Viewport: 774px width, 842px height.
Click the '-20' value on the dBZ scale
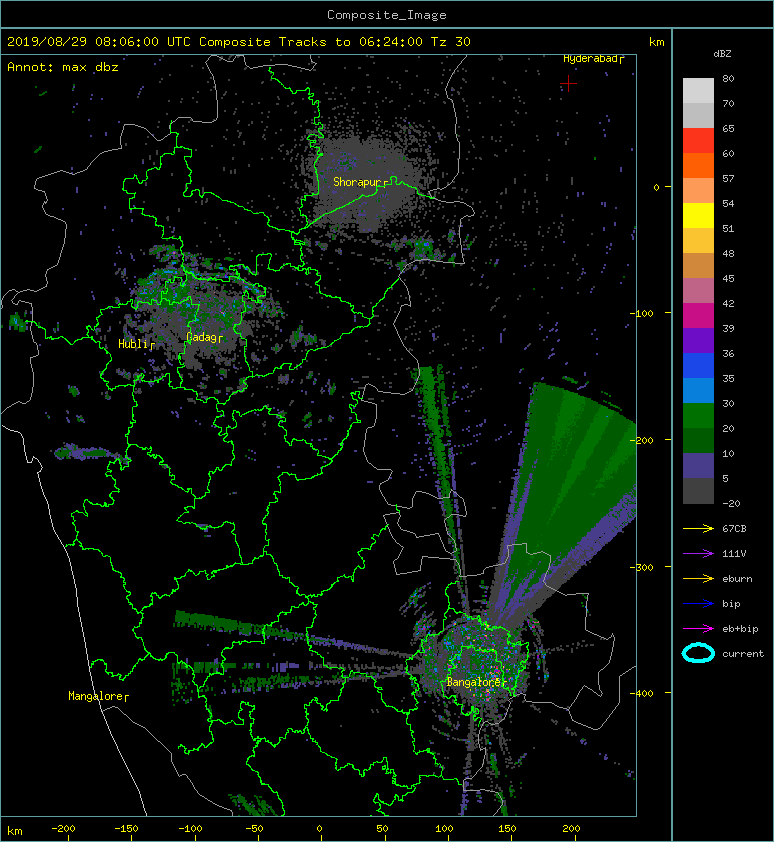coord(731,503)
